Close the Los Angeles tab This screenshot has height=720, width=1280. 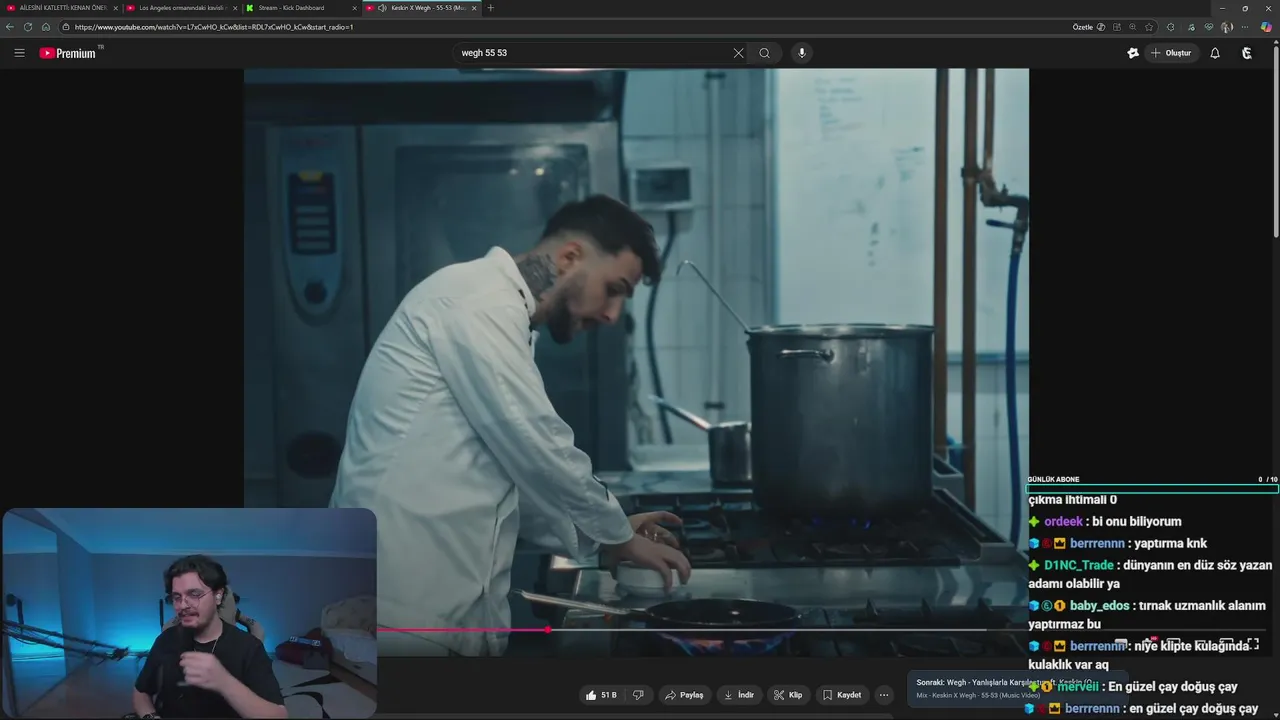point(235,8)
